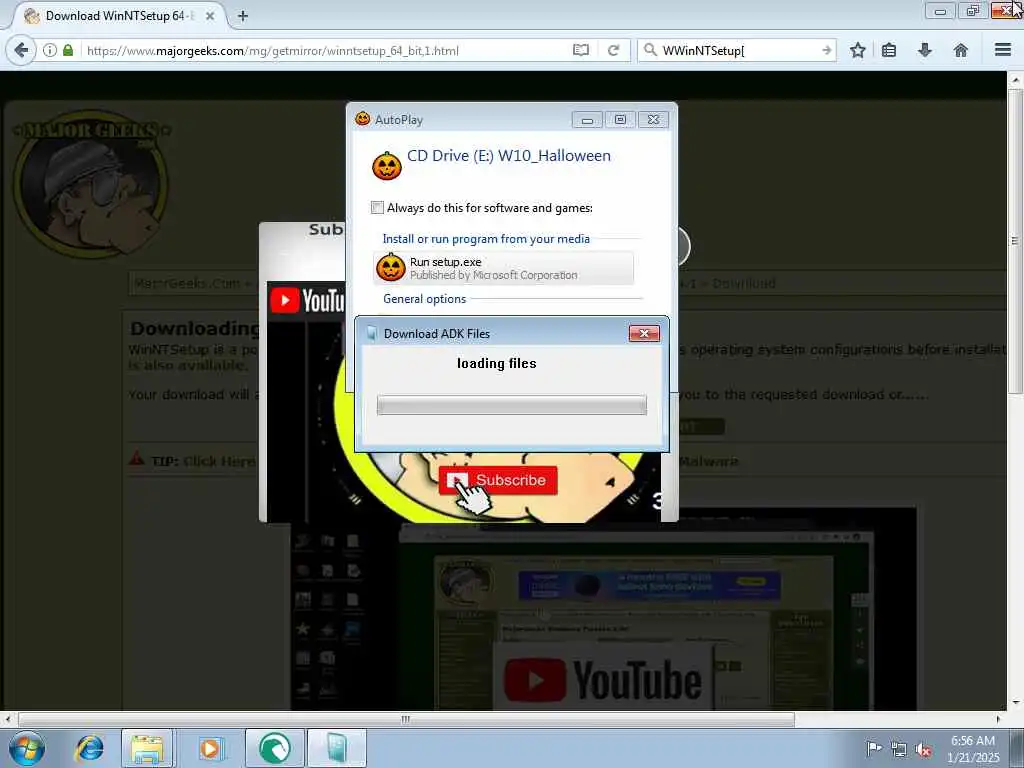The height and width of the screenshot is (768, 1024).
Task: Close the Download ADK Files dialog
Action: [644, 334]
